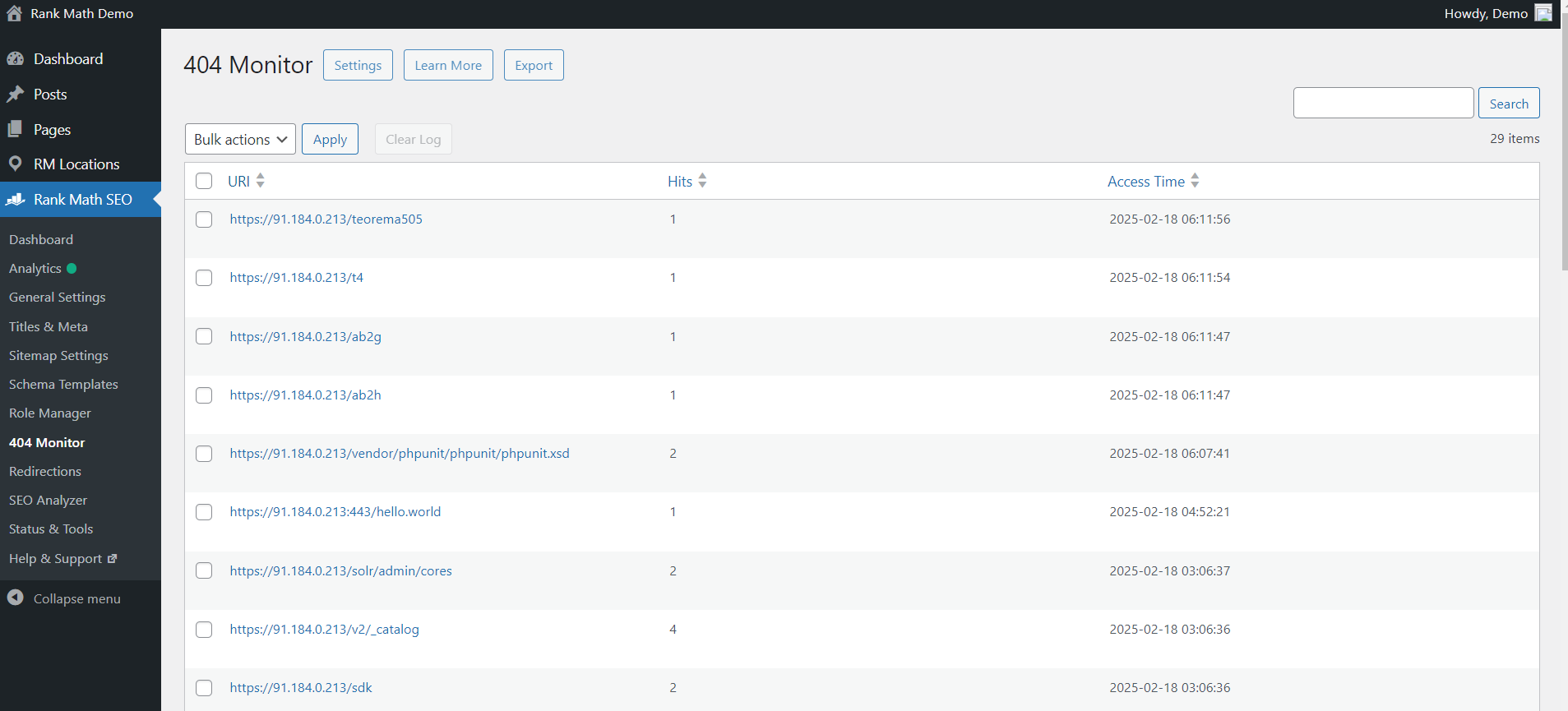
Task: Check the box for the teorema505 row
Action: (204, 219)
